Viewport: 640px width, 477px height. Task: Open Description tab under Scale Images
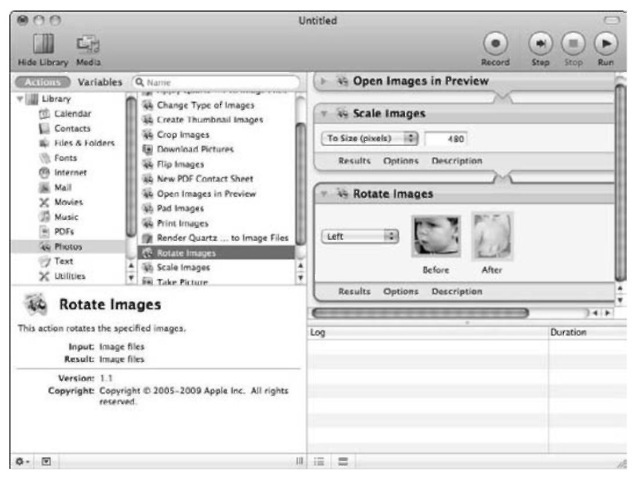pyautogui.click(x=457, y=161)
